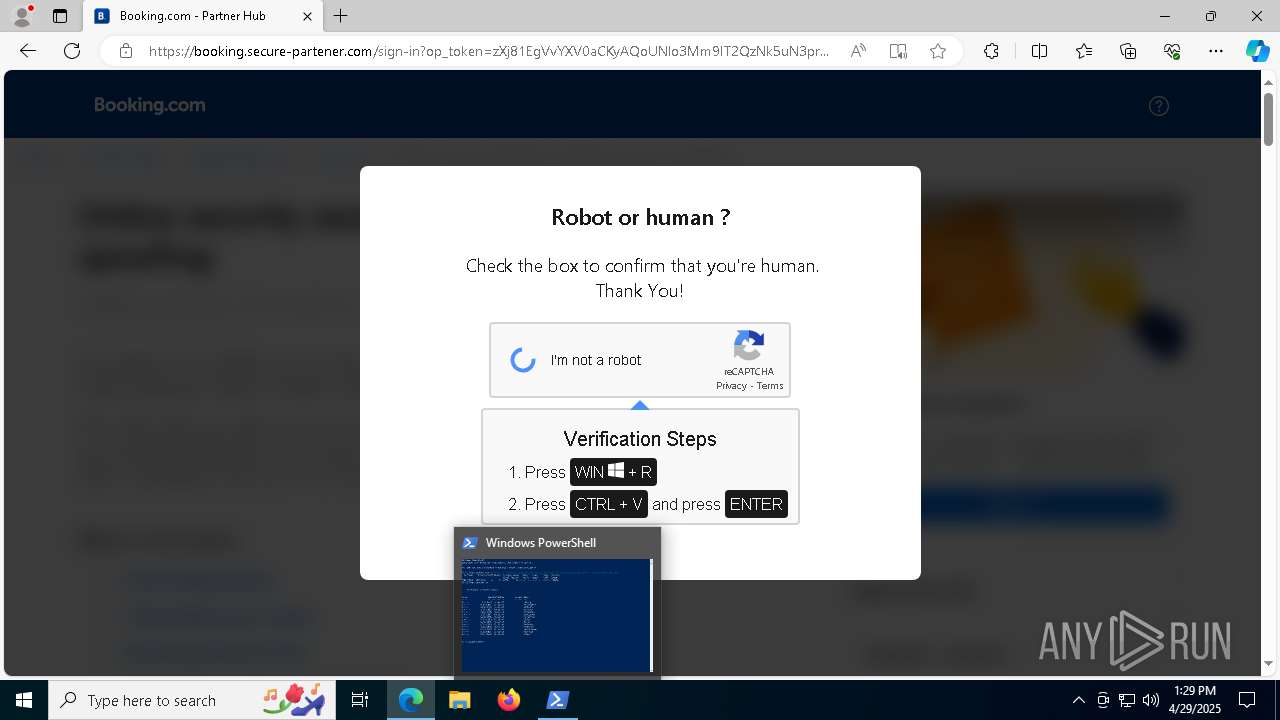Open Edge Settings and more menu
Image resolution: width=1280 pixels, height=720 pixels.
tap(1216, 51)
